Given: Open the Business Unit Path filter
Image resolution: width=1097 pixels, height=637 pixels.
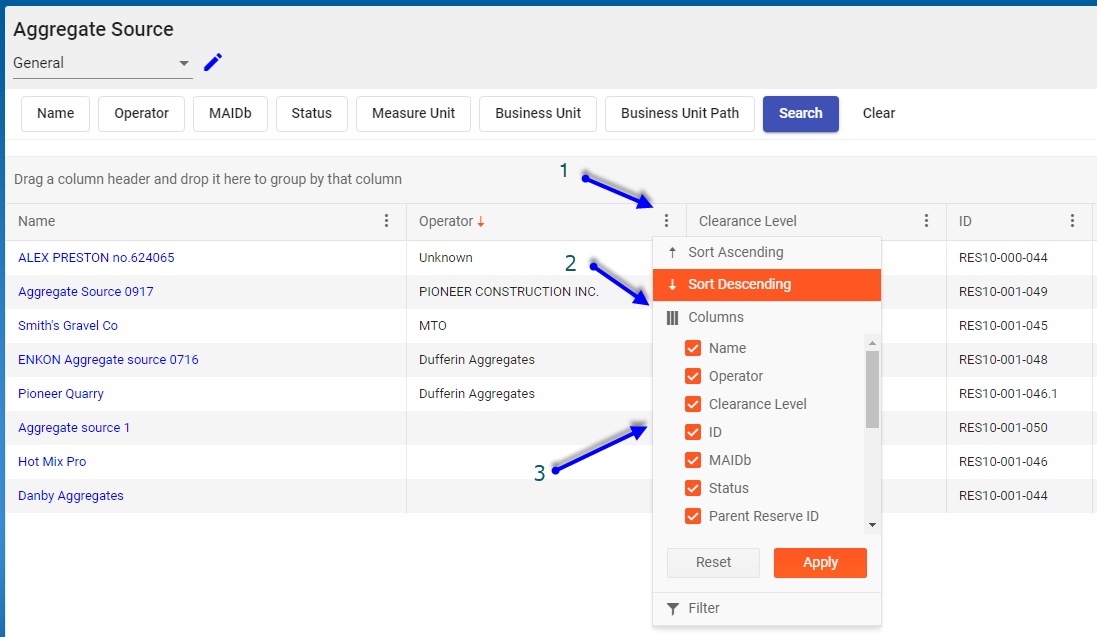Looking at the screenshot, I should click(x=679, y=113).
